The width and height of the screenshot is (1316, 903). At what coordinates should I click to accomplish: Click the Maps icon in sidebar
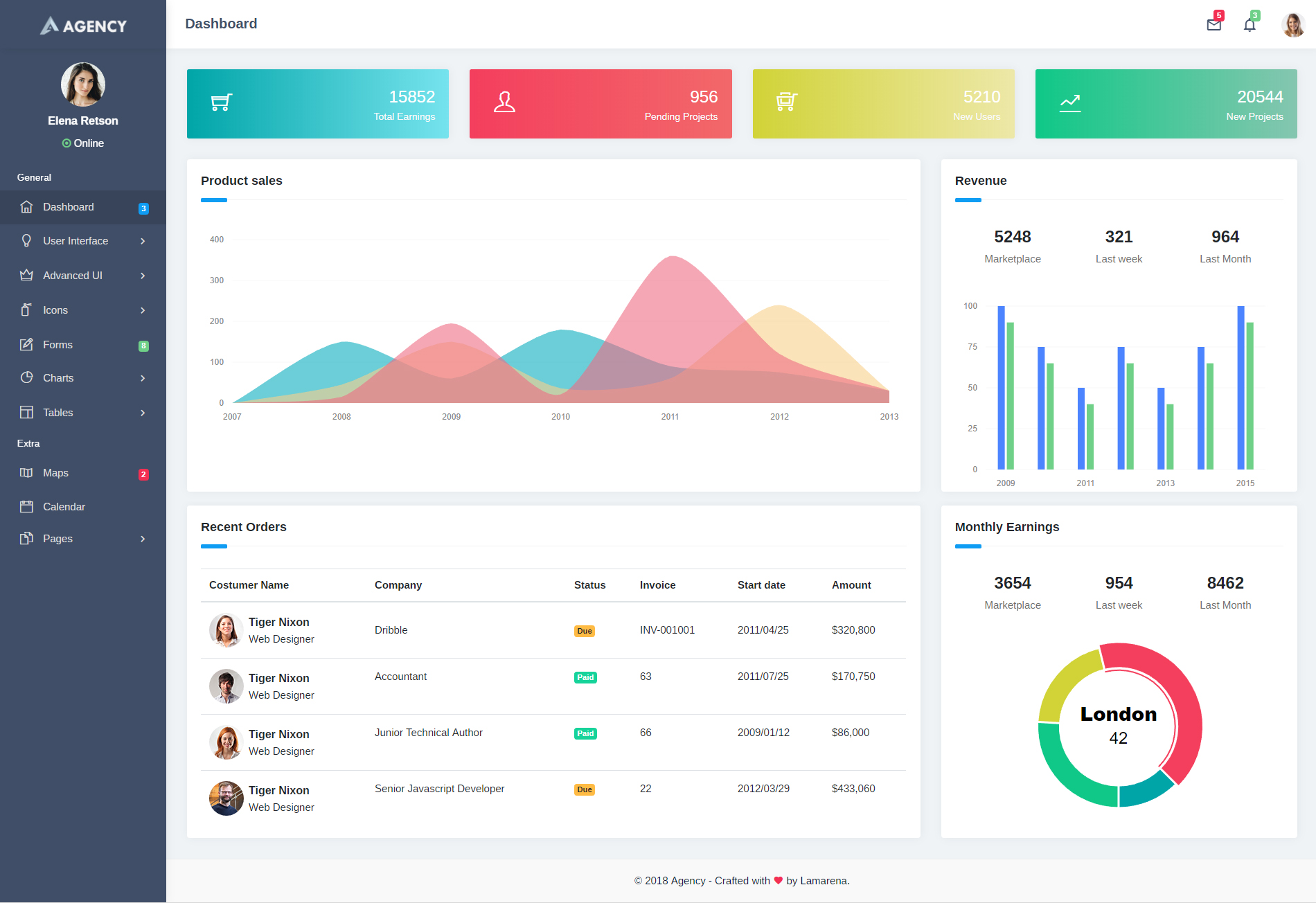(x=26, y=473)
